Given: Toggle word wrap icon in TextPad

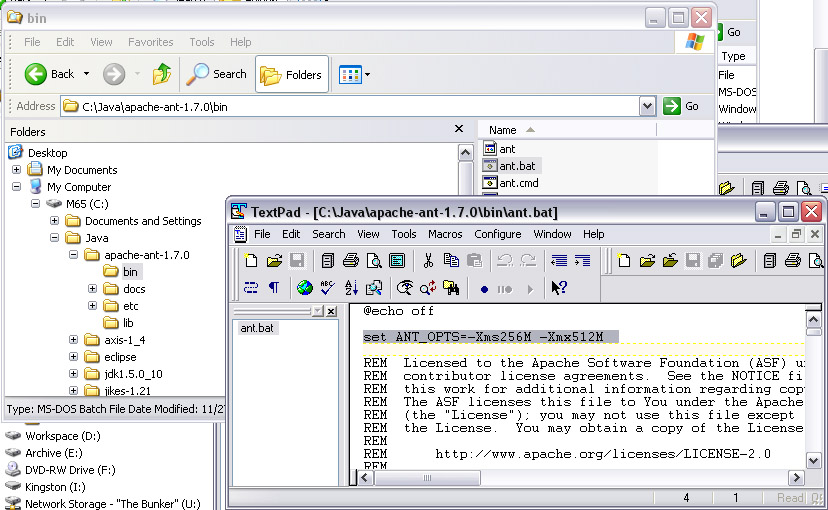Looking at the screenshot, I should coord(251,288).
